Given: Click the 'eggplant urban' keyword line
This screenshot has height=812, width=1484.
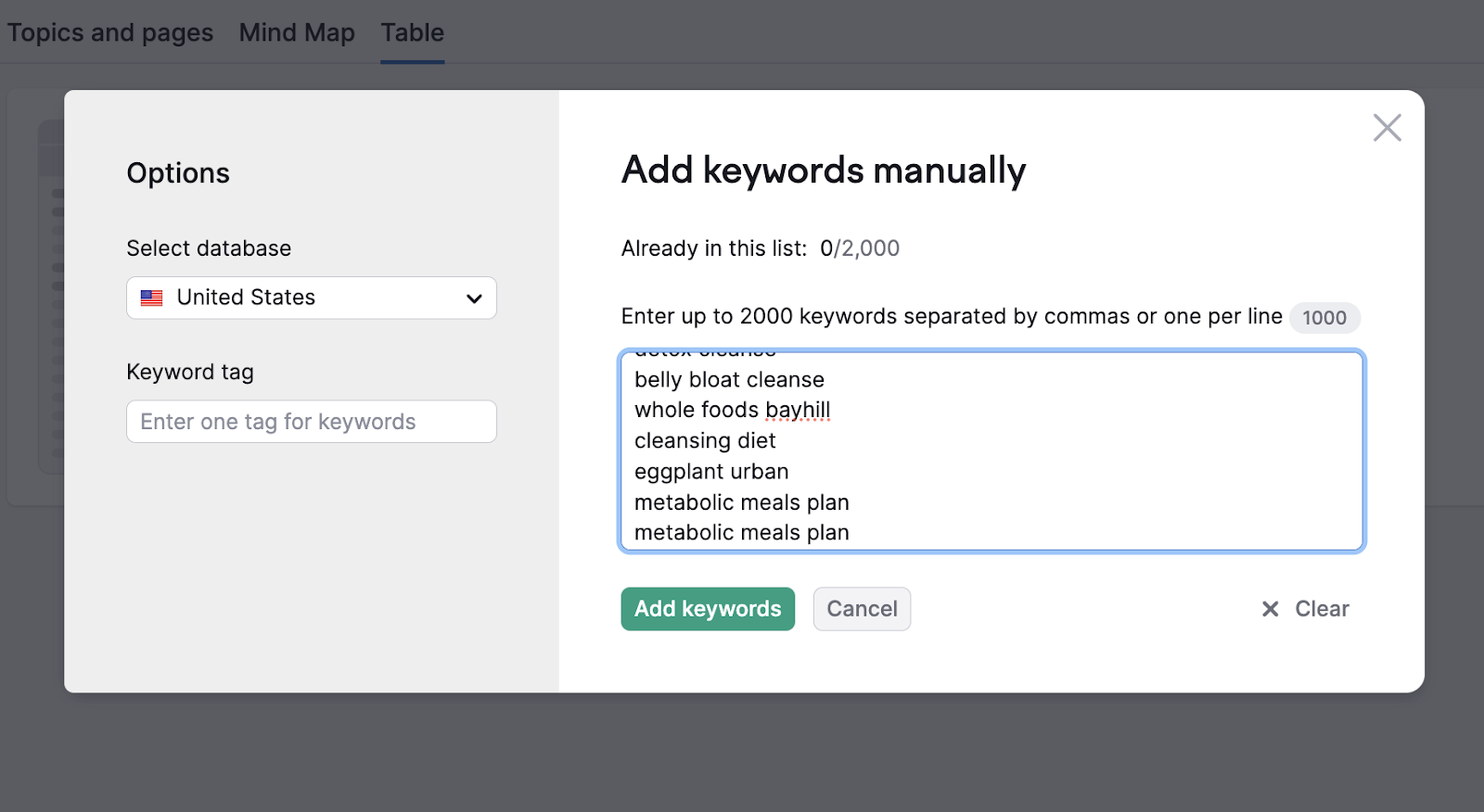Looking at the screenshot, I should (711, 472).
